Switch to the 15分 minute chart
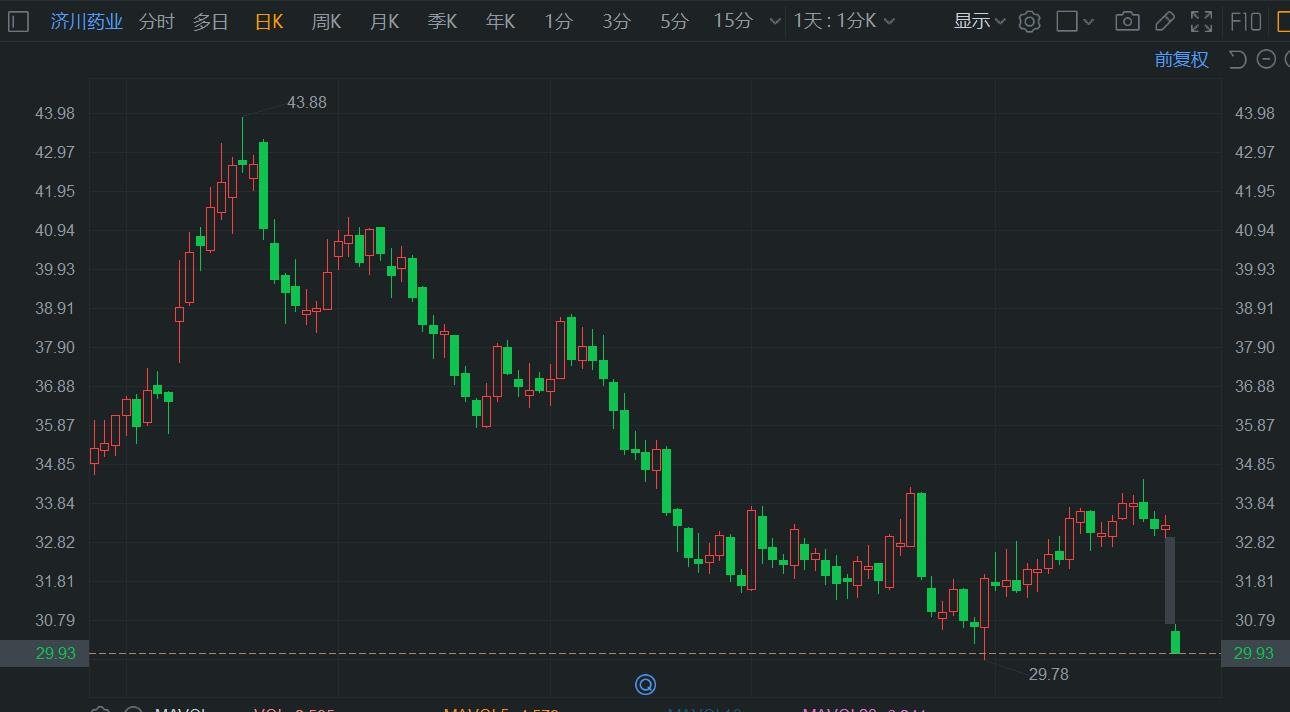 coord(732,21)
